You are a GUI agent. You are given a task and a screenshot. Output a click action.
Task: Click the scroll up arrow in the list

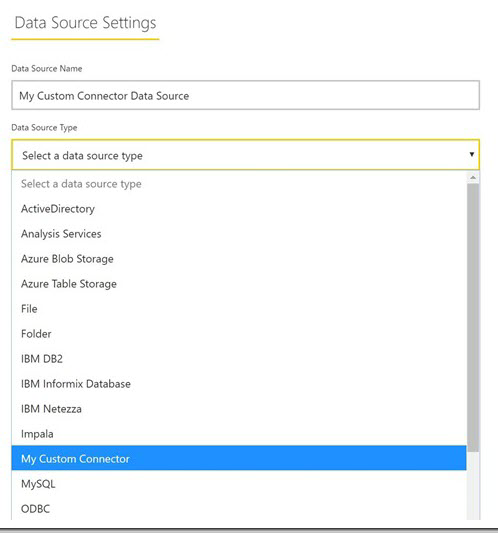[473, 177]
